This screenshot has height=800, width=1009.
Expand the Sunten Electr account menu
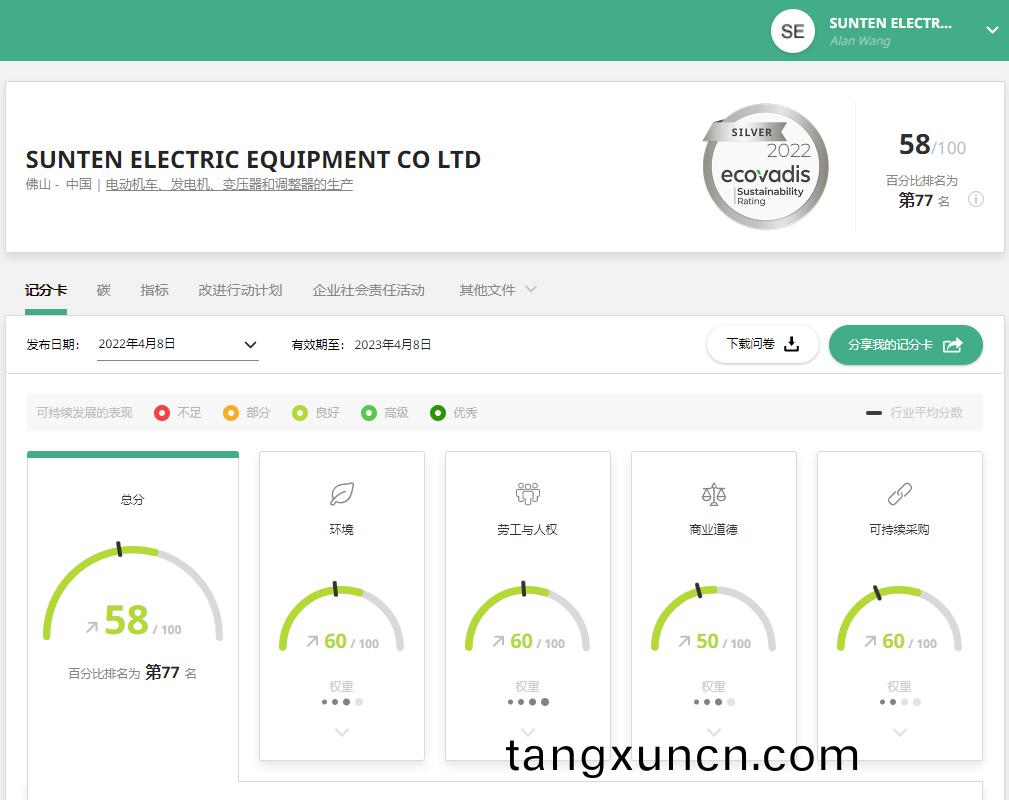[992, 30]
